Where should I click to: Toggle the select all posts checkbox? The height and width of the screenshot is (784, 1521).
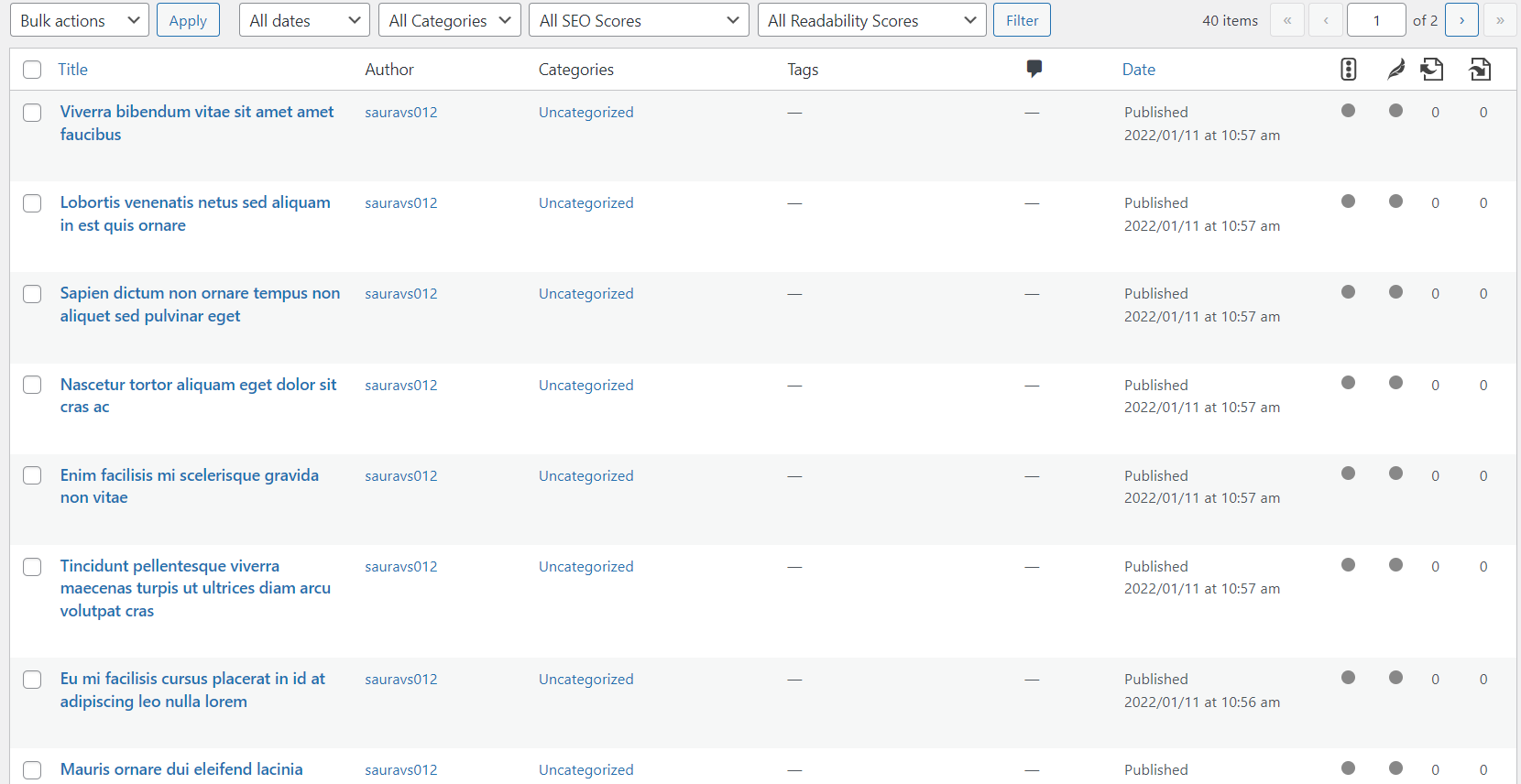coord(32,70)
